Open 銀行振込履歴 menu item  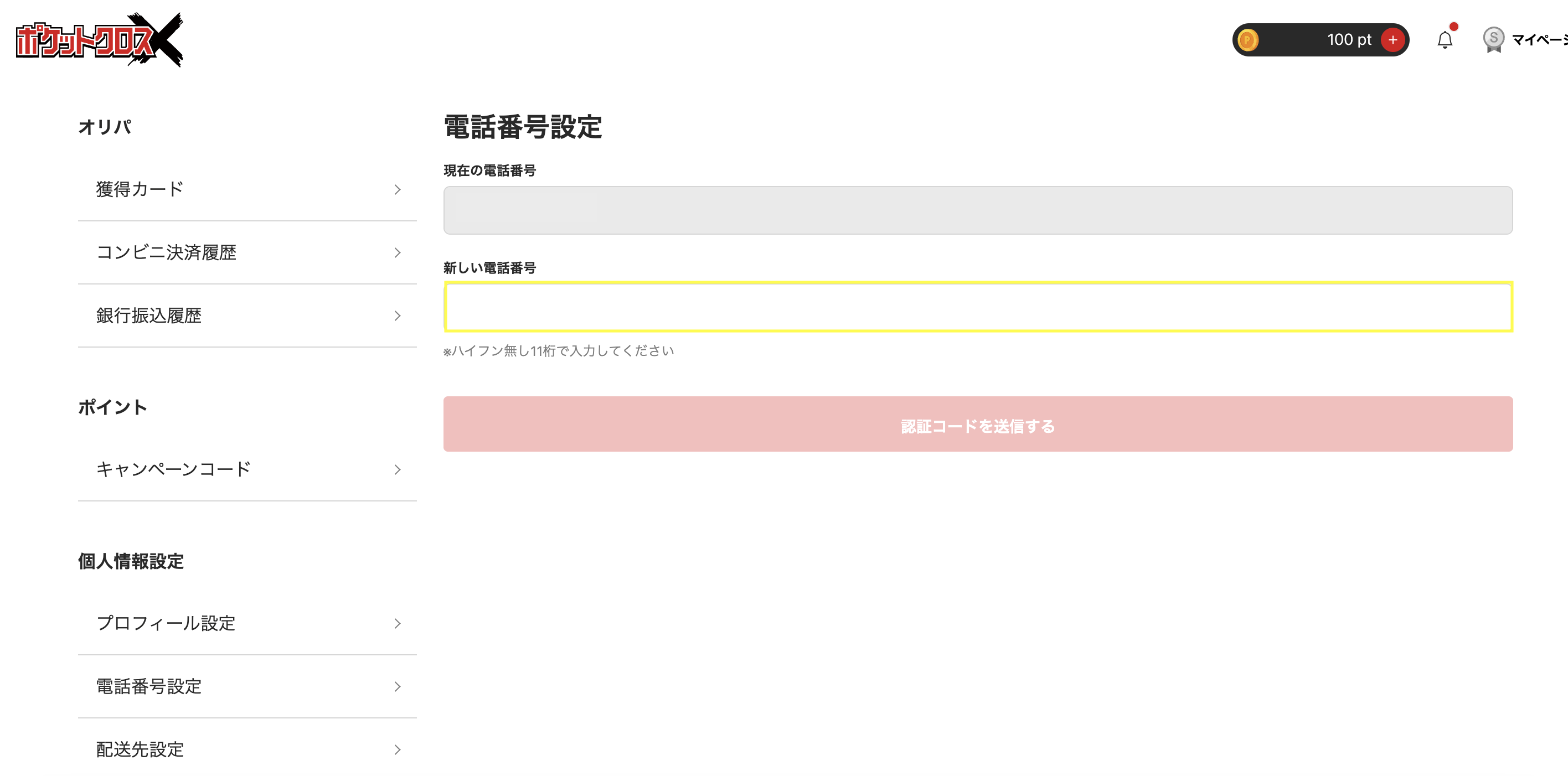click(247, 316)
